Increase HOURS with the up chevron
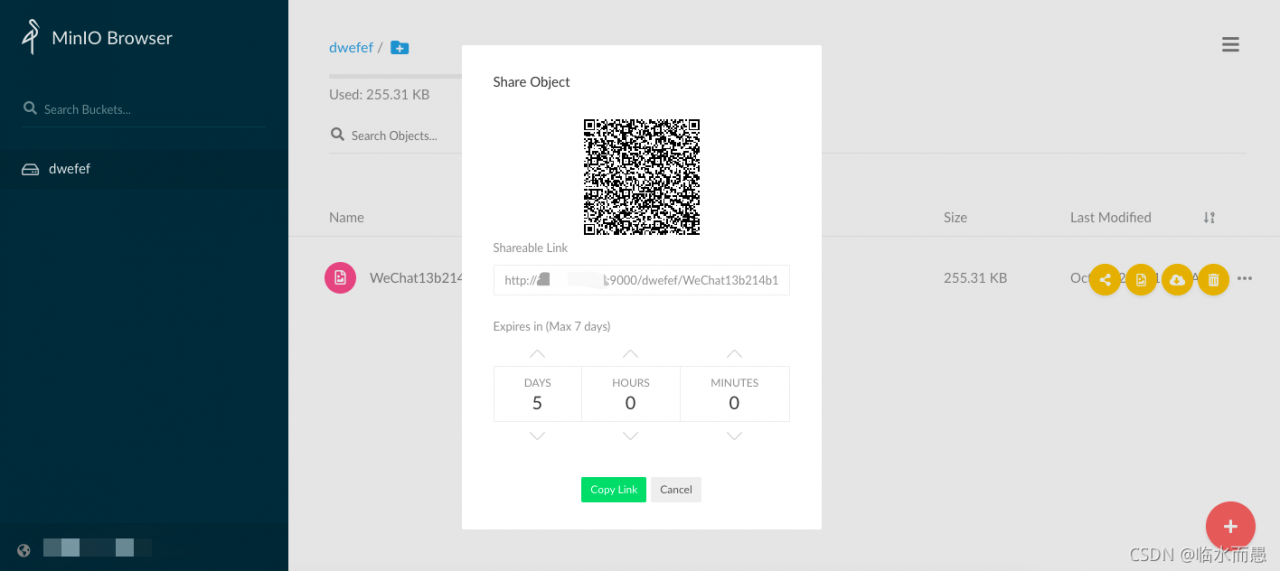 tap(630, 354)
